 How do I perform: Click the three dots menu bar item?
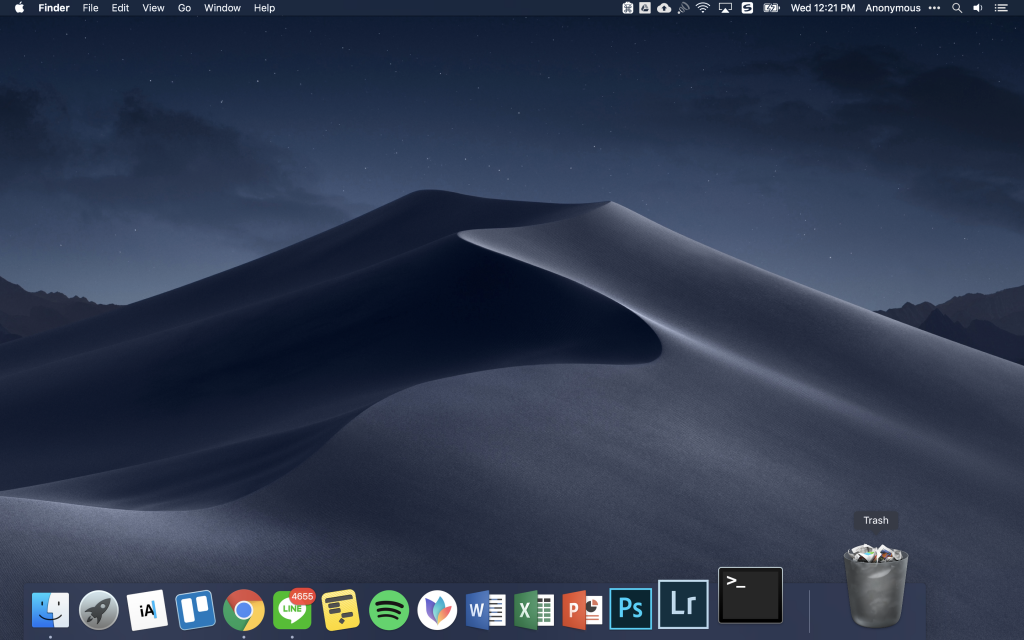(x=935, y=8)
